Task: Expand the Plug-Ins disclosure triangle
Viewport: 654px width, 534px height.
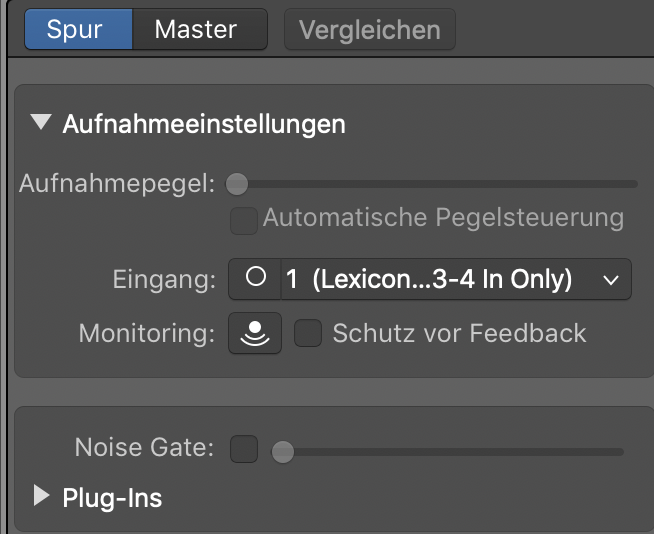Action: tap(41, 496)
